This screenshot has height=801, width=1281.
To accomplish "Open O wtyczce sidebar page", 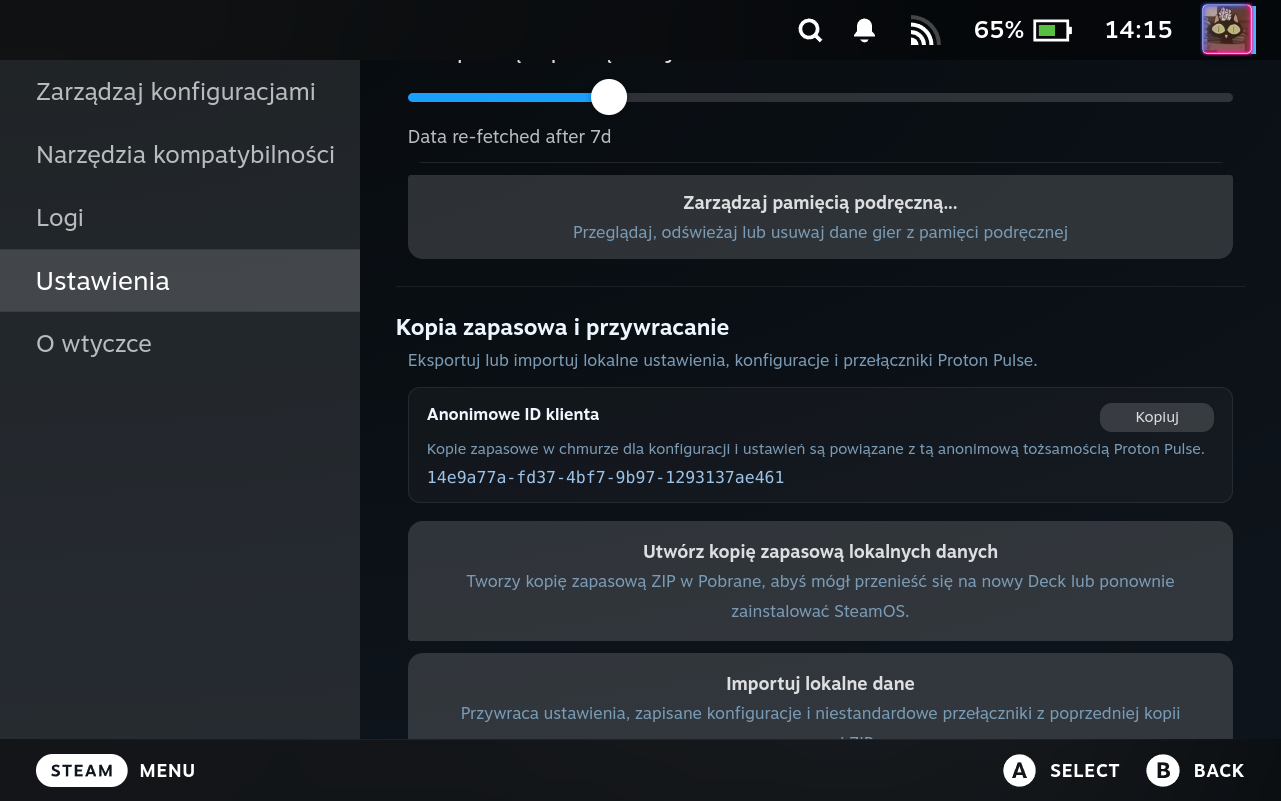I will point(180,344).
